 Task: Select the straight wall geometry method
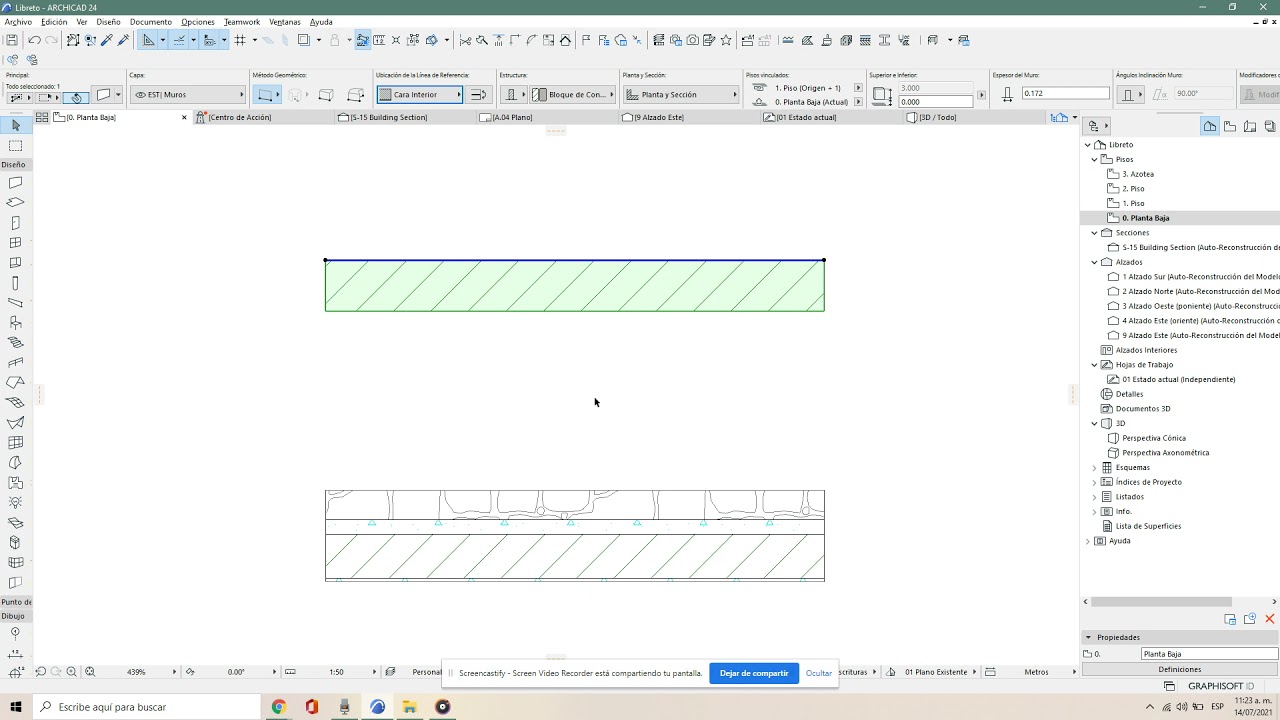click(x=265, y=95)
